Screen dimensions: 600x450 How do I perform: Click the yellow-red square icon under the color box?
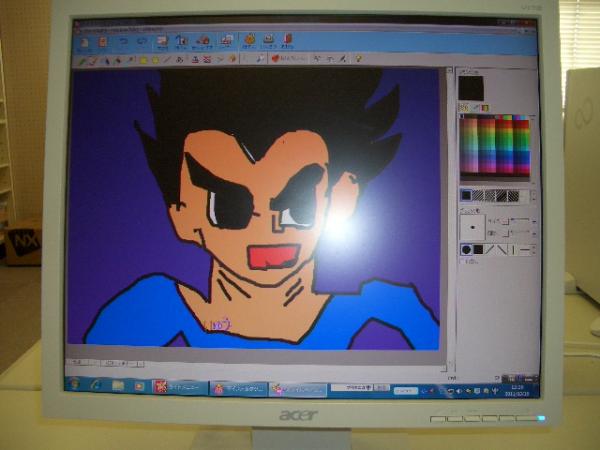pyautogui.click(x=485, y=108)
